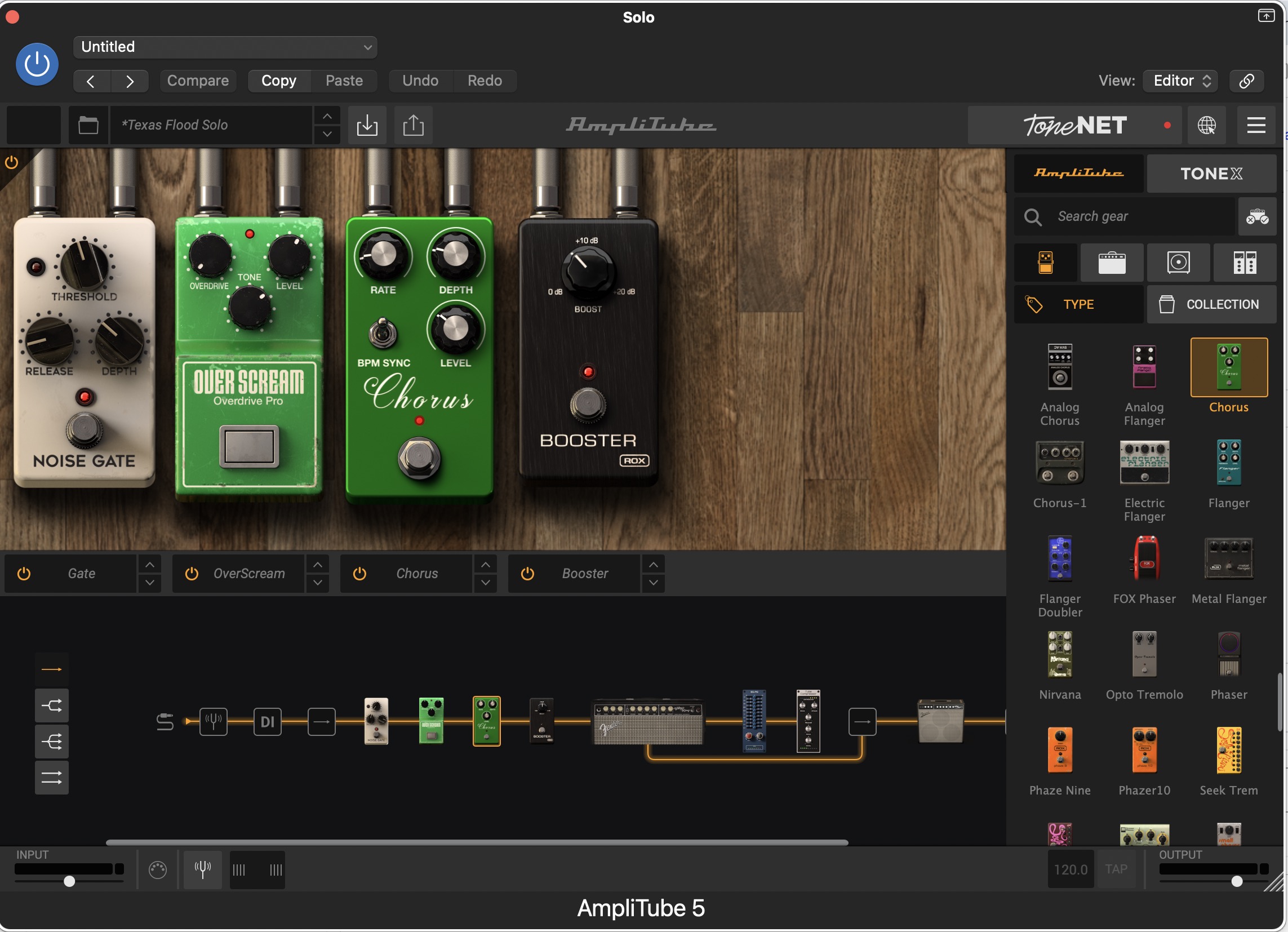Click the DI block in signal chain
Screen dimensions: 1288x932
coord(268,722)
